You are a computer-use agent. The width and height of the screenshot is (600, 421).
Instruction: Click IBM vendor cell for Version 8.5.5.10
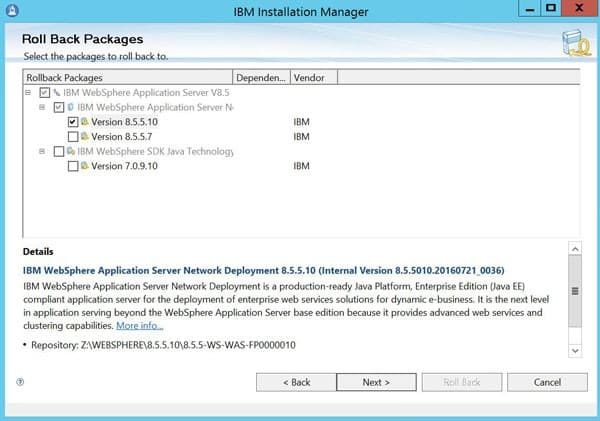tap(302, 122)
